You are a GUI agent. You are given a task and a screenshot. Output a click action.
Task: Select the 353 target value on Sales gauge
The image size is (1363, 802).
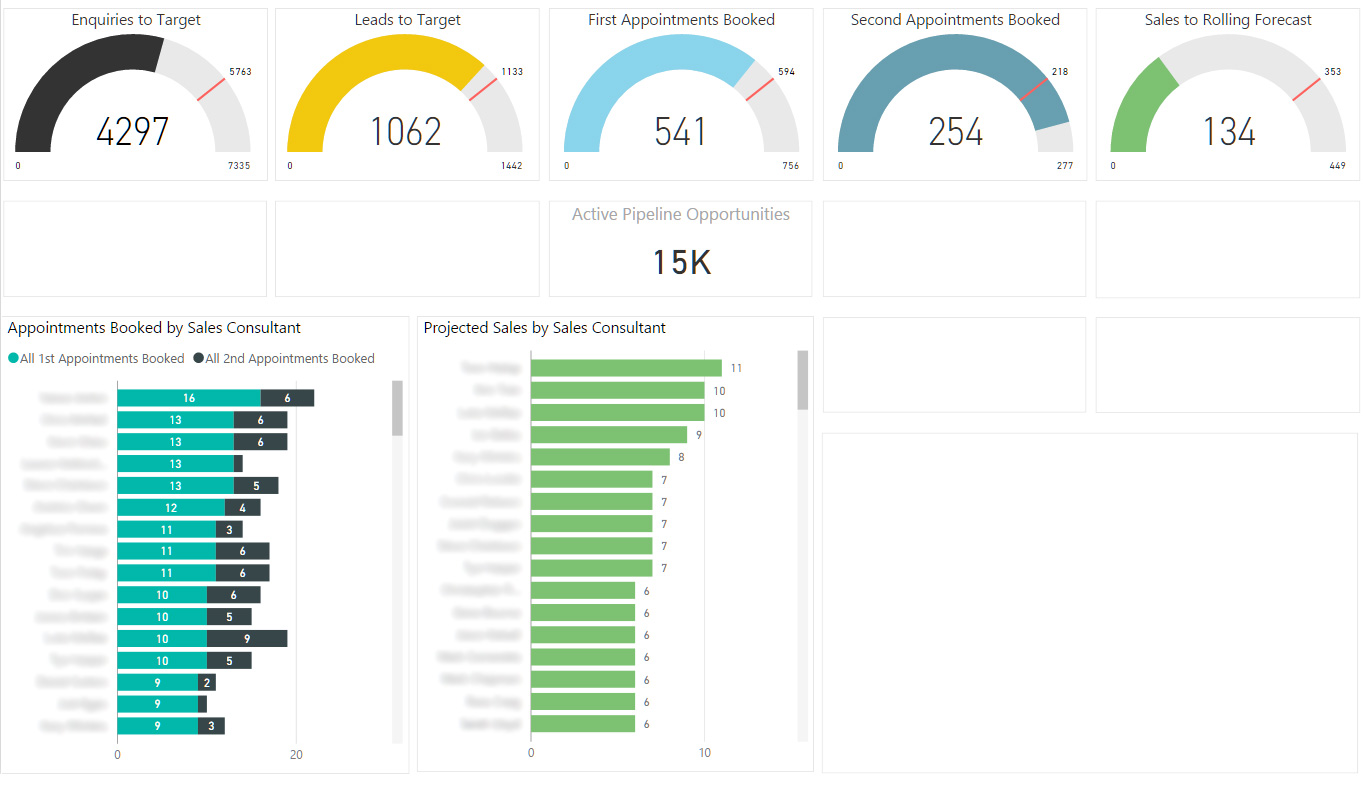[1333, 72]
